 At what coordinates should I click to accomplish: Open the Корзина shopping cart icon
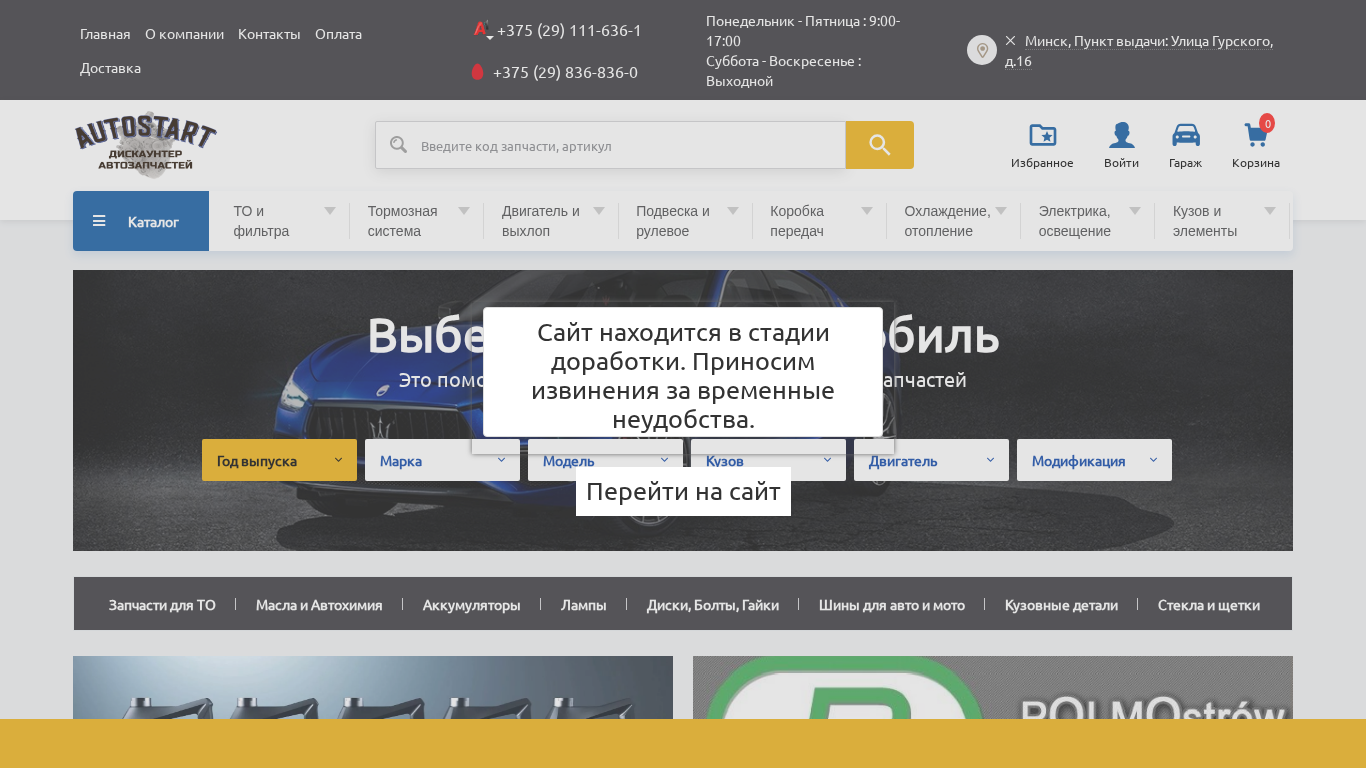[1255, 135]
